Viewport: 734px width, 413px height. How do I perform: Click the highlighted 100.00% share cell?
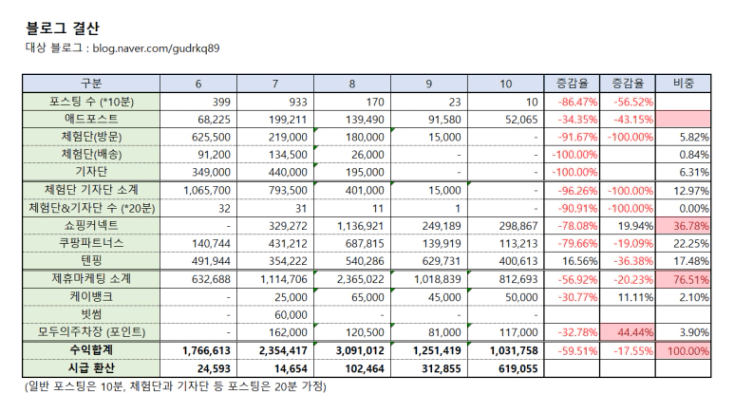pos(683,350)
